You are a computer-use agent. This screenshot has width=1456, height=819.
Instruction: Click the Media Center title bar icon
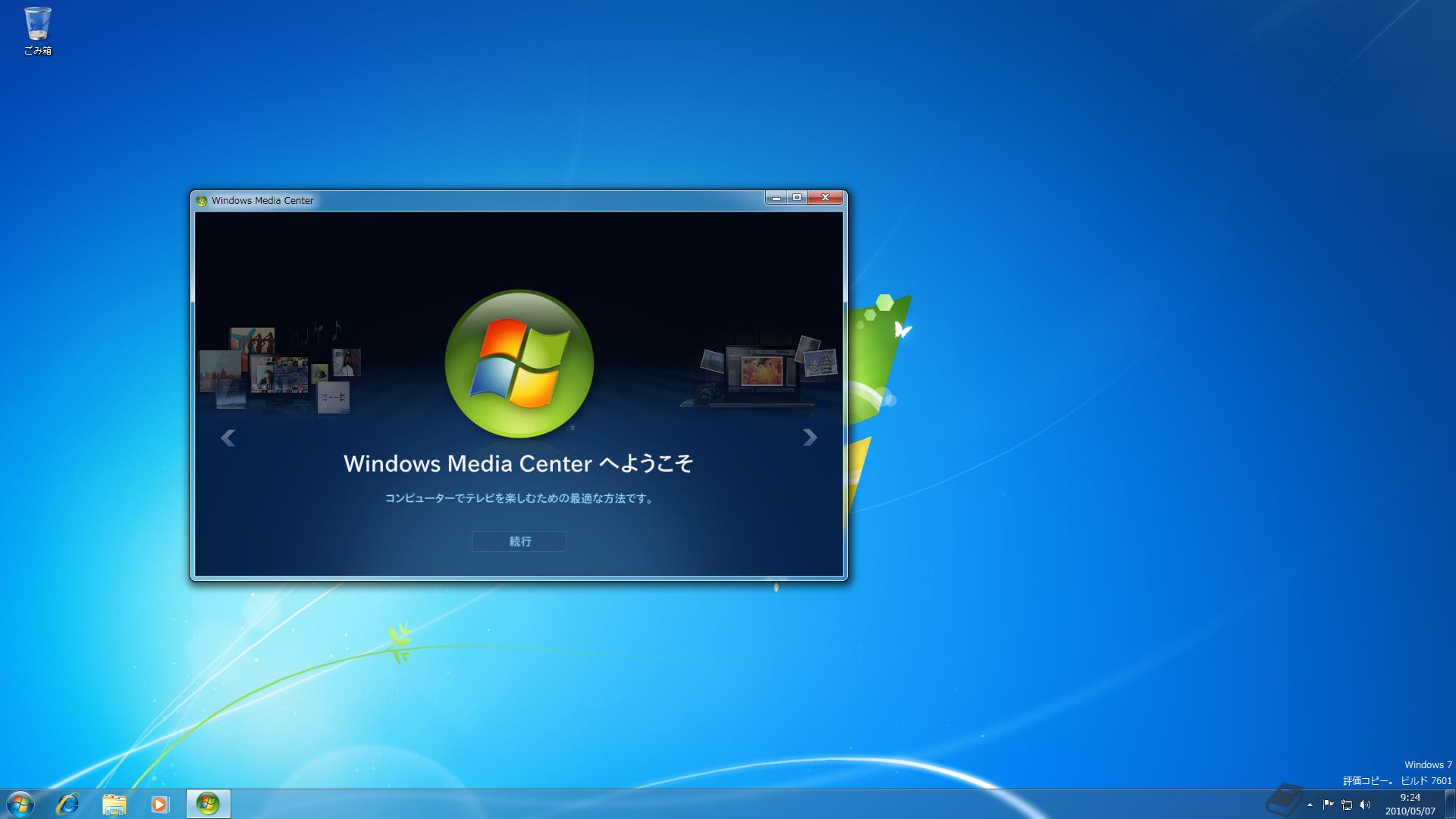(201, 201)
